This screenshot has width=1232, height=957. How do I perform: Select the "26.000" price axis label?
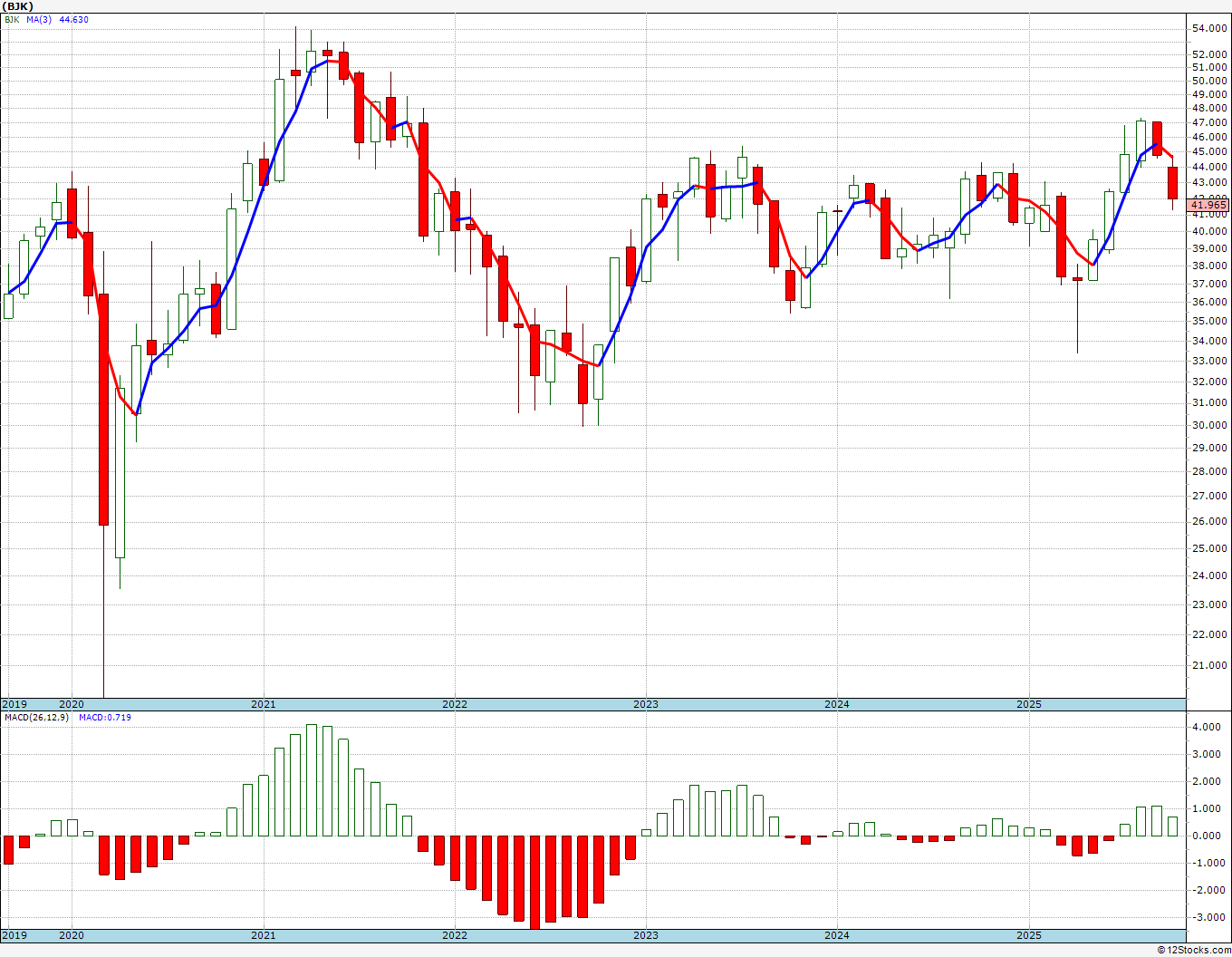click(x=1210, y=521)
